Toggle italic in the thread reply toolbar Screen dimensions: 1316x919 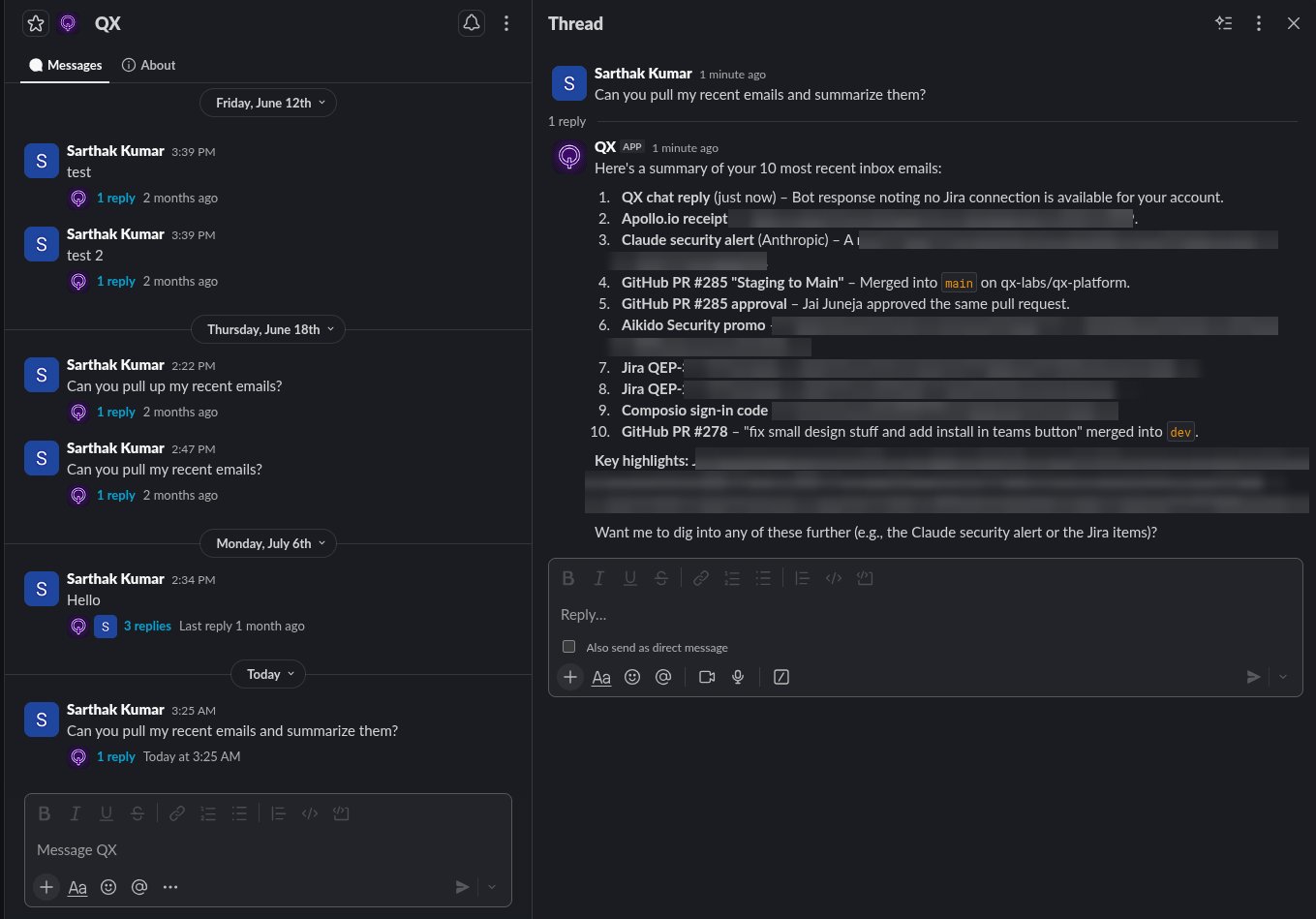pos(599,578)
